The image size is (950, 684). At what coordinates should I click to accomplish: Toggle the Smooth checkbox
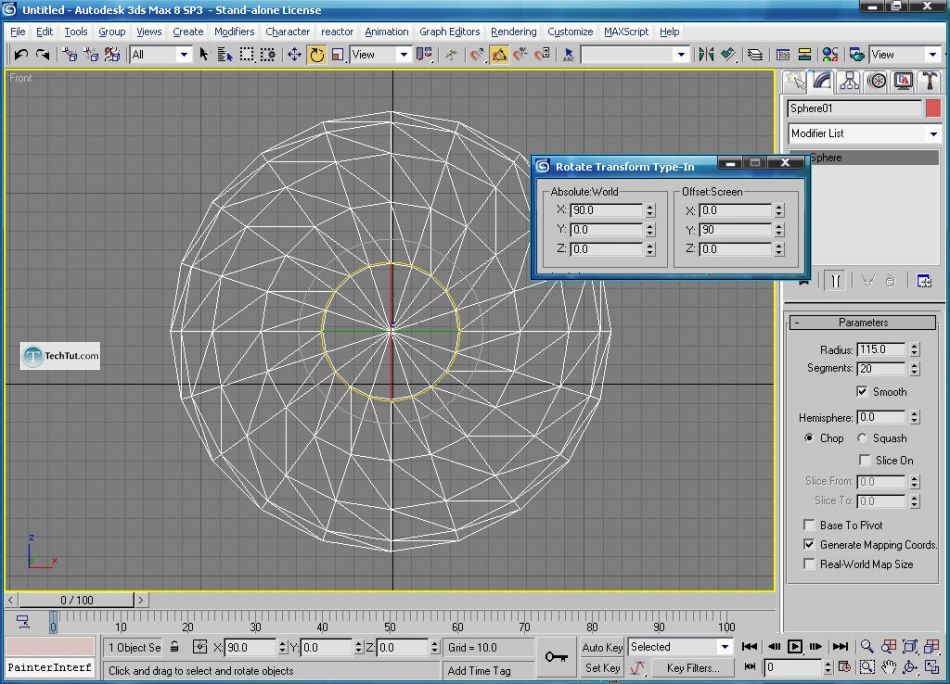pos(862,392)
